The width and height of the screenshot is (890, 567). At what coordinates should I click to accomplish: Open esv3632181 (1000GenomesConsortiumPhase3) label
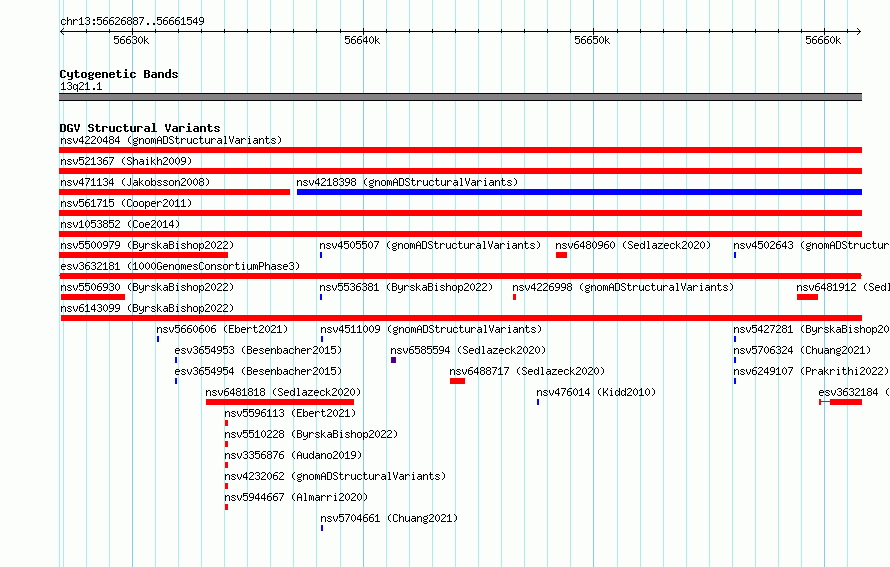coord(180,266)
